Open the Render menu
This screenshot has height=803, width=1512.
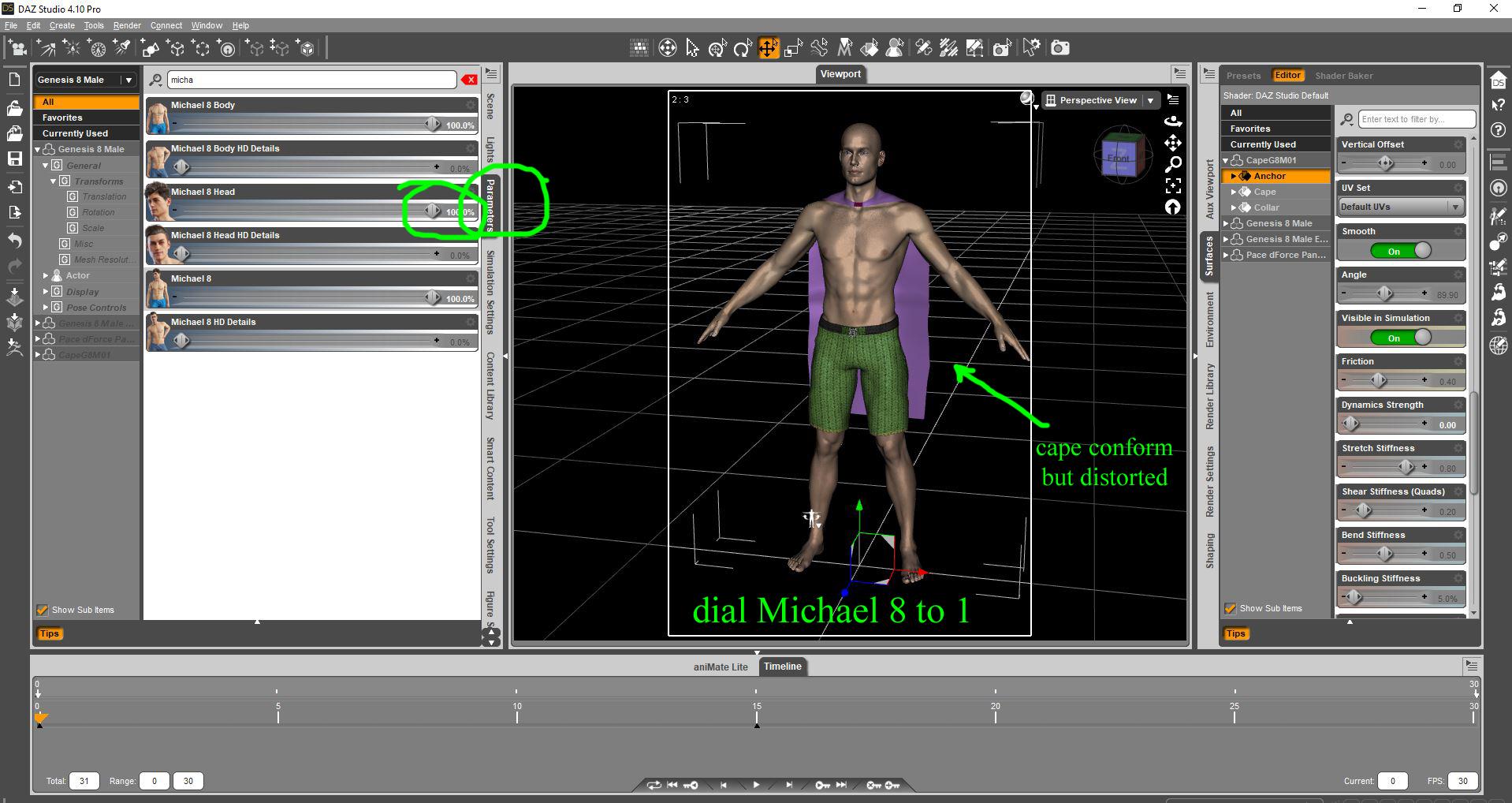tap(127, 25)
